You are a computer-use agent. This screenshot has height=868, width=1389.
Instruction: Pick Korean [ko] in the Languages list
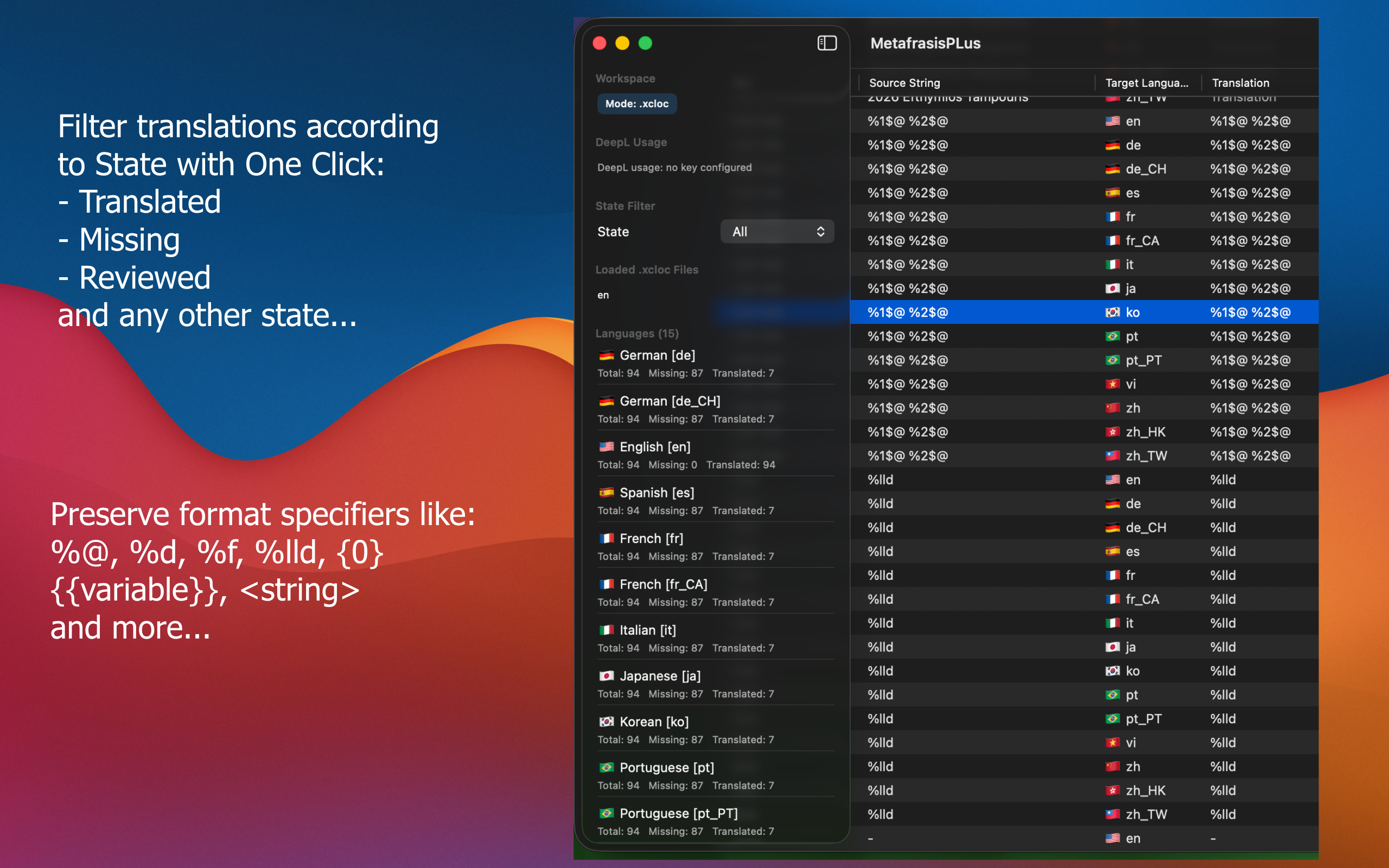click(715, 730)
